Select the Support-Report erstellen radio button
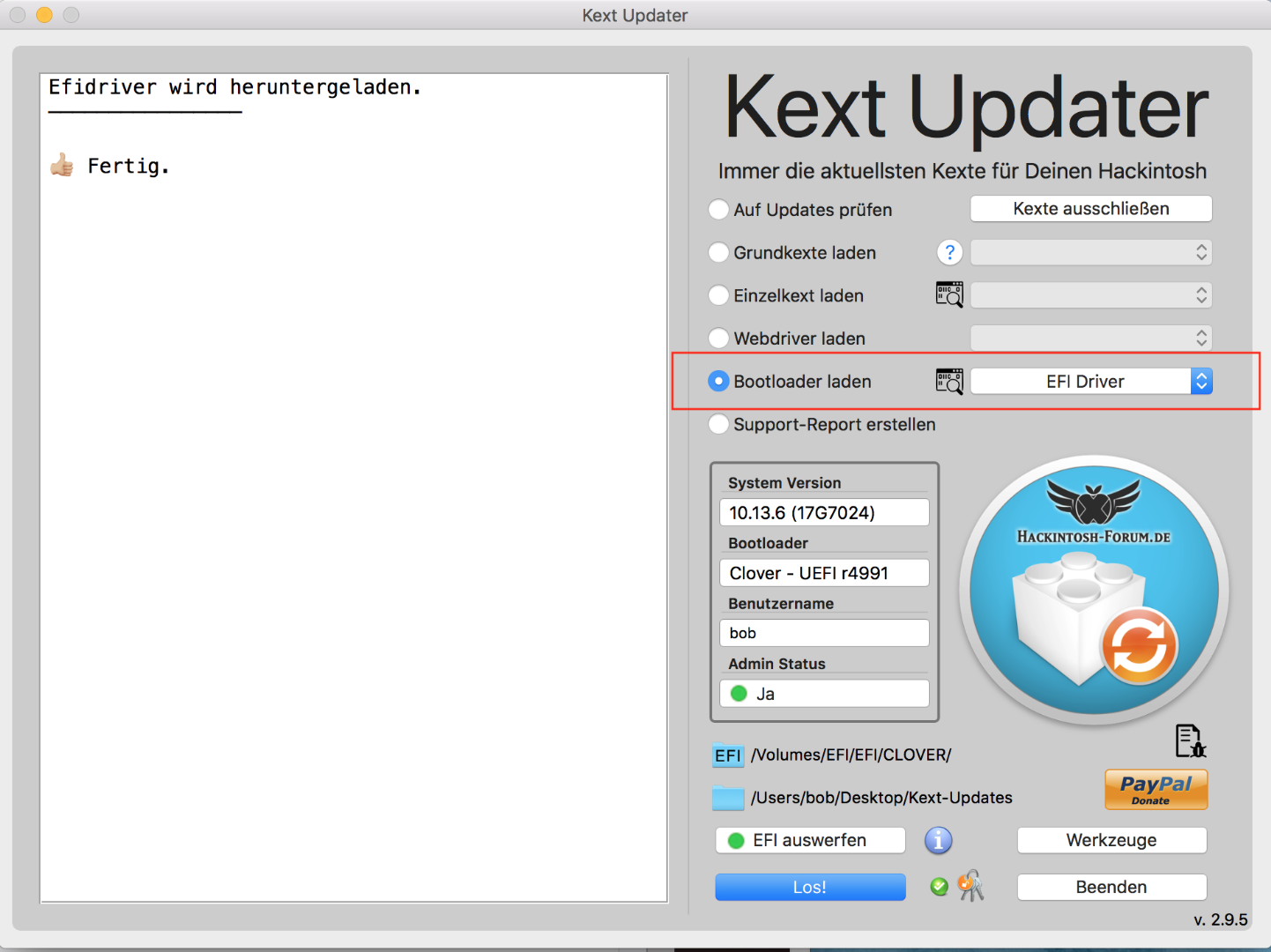1271x952 pixels. click(x=719, y=424)
